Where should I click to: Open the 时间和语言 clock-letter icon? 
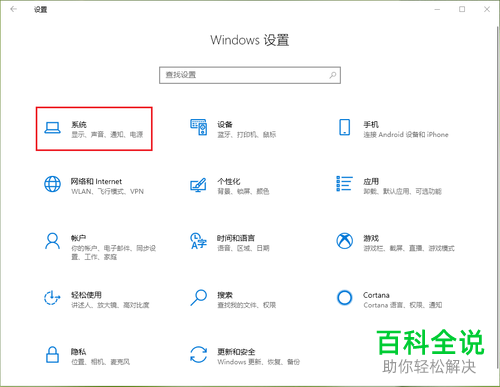(198, 241)
